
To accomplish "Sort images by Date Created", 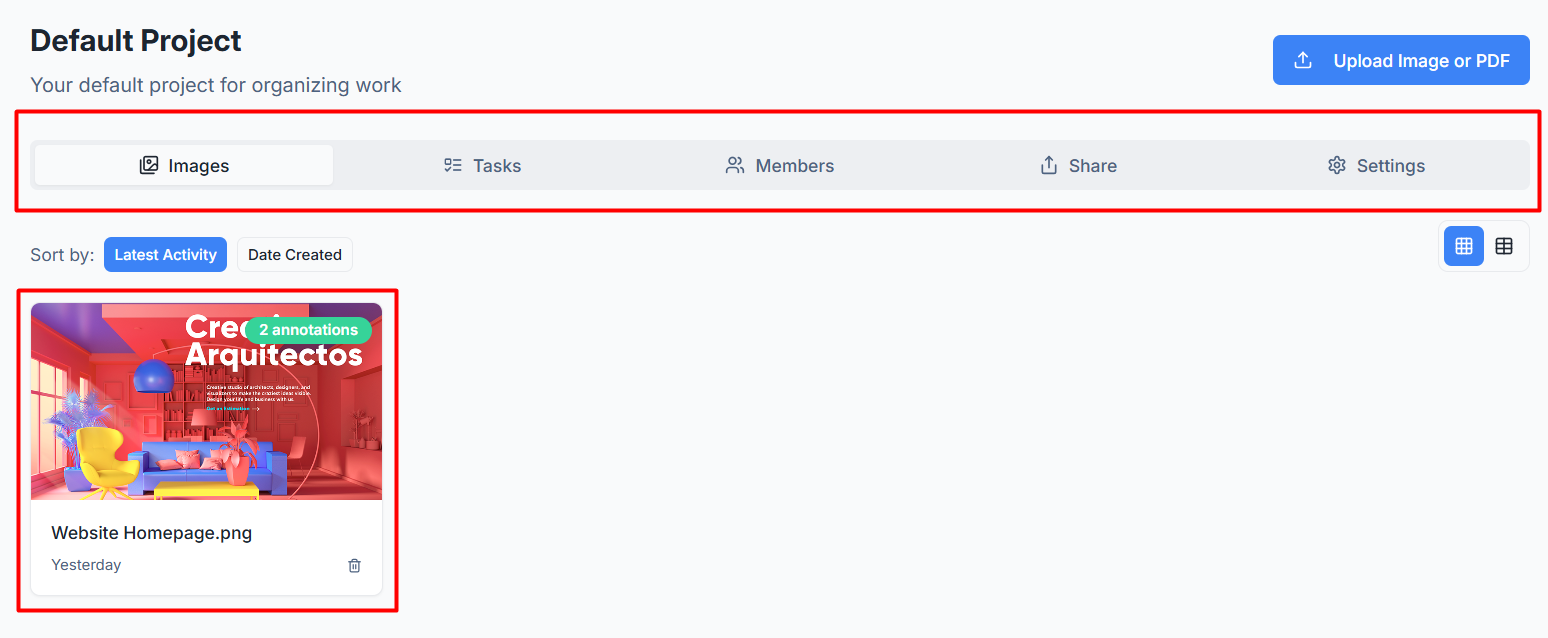I will (295, 254).
